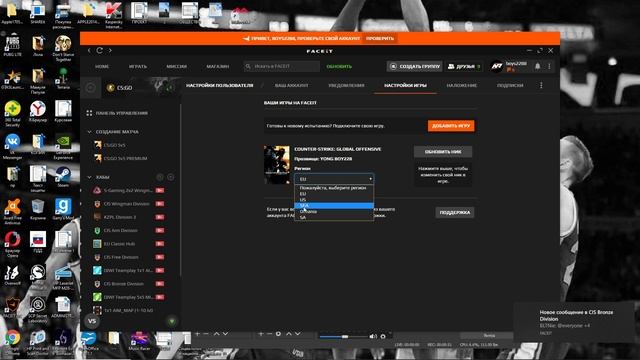The height and width of the screenshot is (360, 640).
Task: Click the round icon left of CS:GO
Action: tap(90, 87)
